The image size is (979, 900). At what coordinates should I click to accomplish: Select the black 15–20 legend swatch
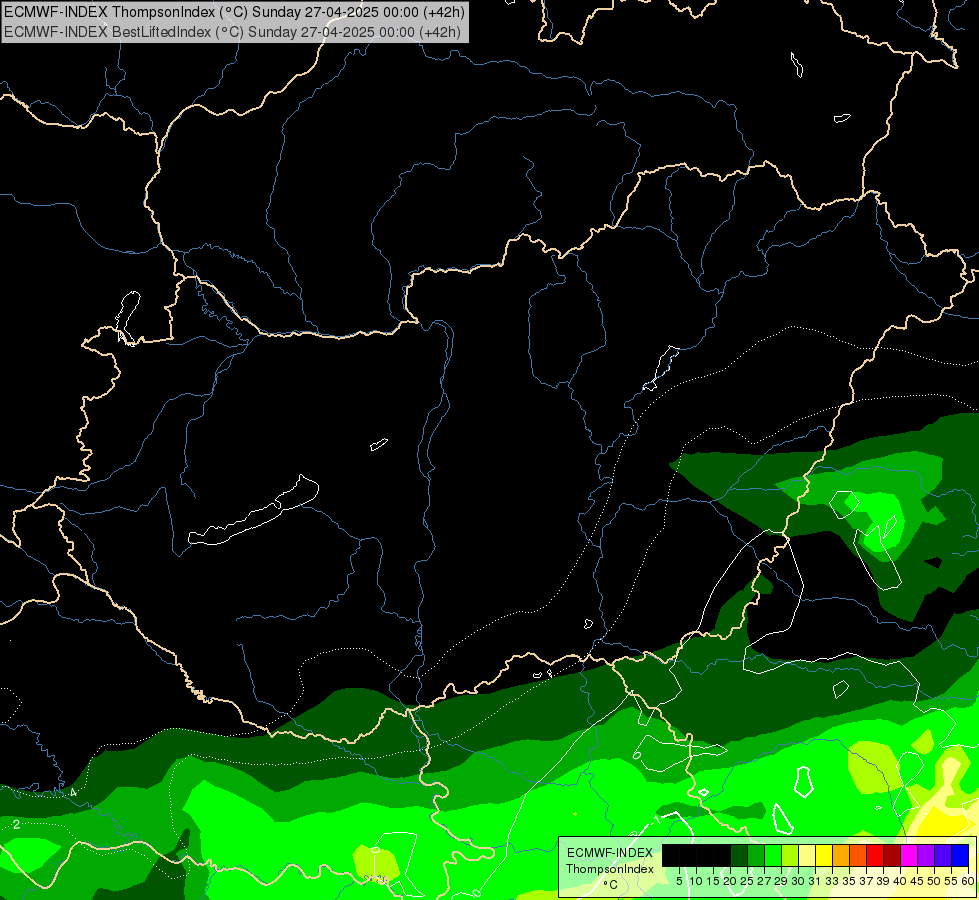click(722, 855)
